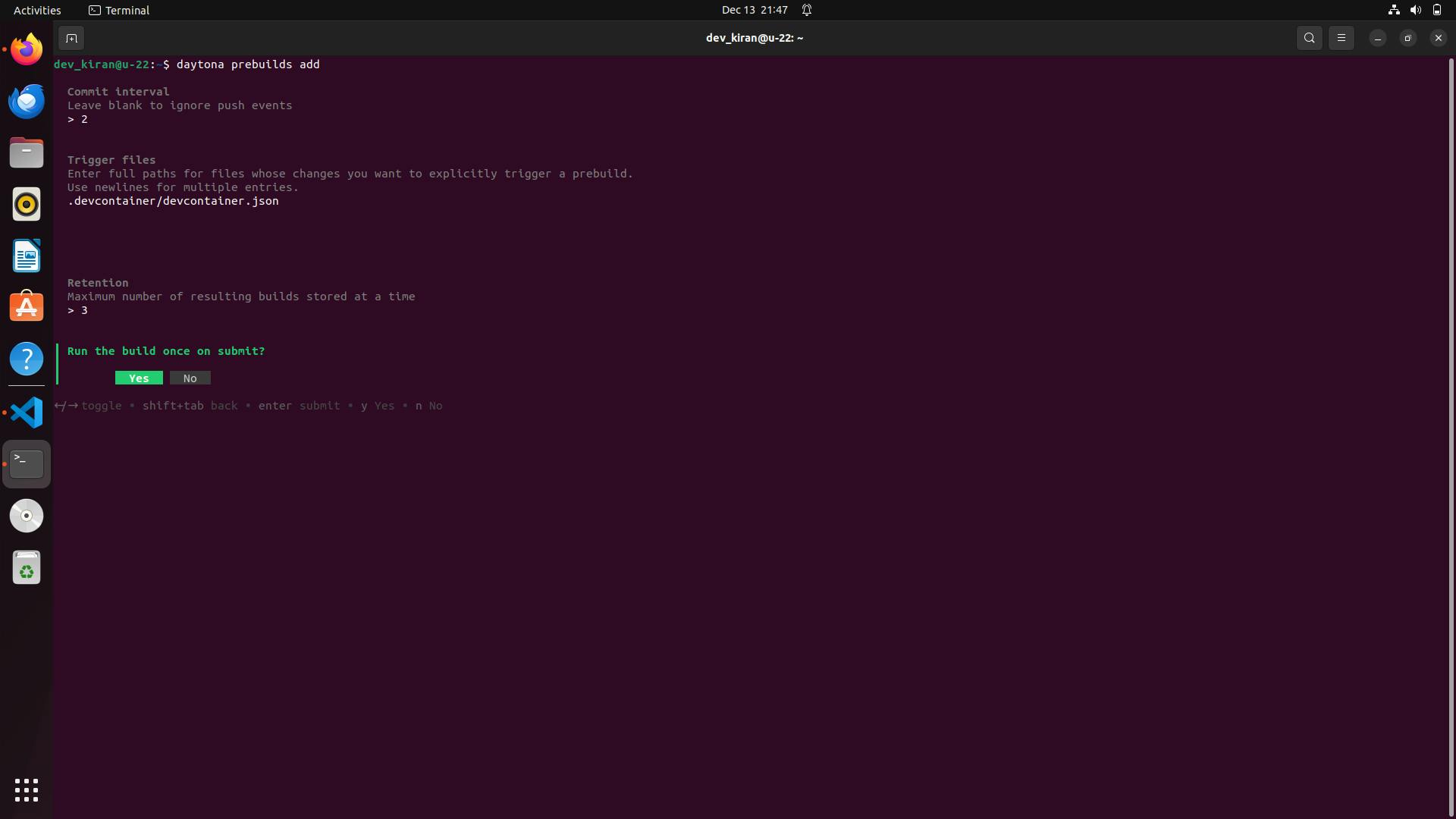The height and width of the screenshot is (819, 1456).
Task: Click the terminal vertical scrollbar
Action: pos(1451,437)
